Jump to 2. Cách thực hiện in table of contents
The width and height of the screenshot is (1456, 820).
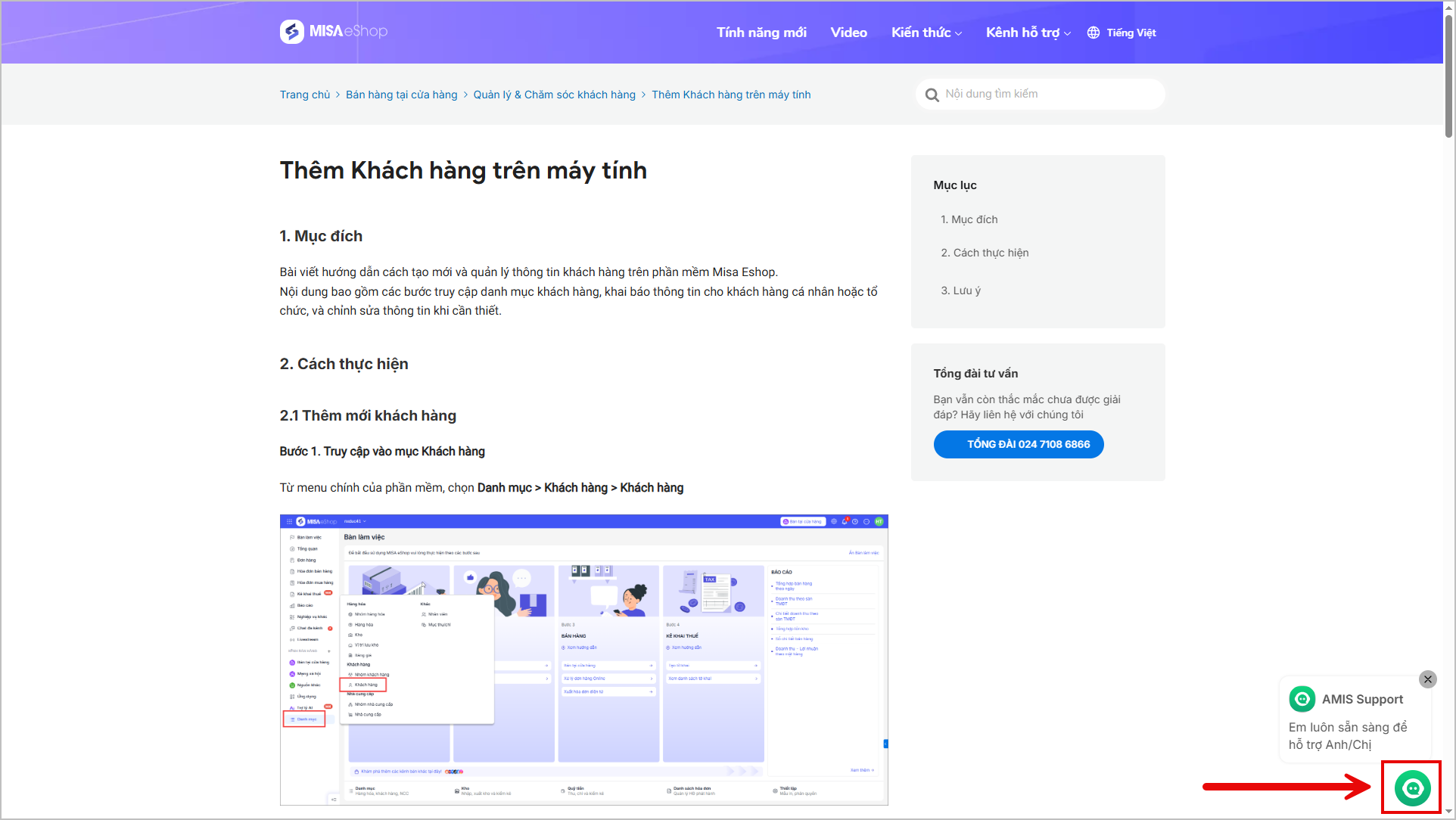tap(985, 253)
